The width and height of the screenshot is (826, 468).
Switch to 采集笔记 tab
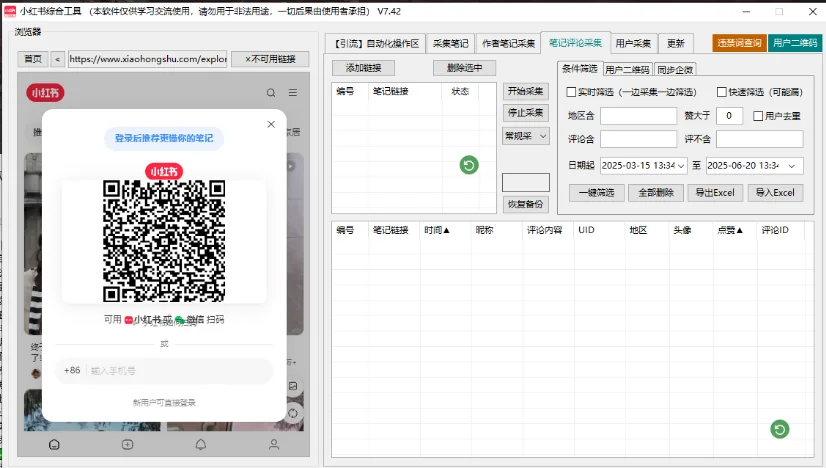pos(450,44)
